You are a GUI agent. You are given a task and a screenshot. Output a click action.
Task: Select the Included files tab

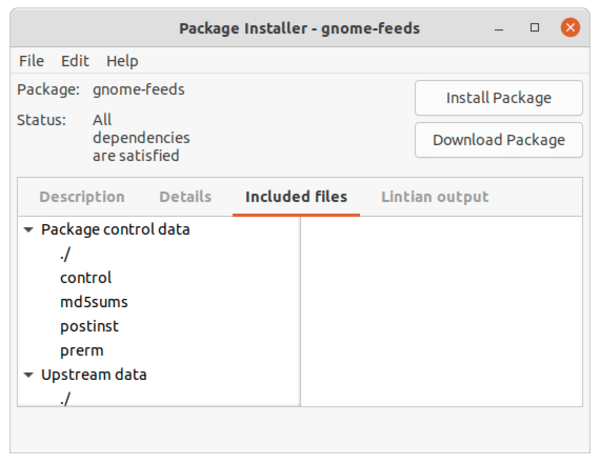296,197
